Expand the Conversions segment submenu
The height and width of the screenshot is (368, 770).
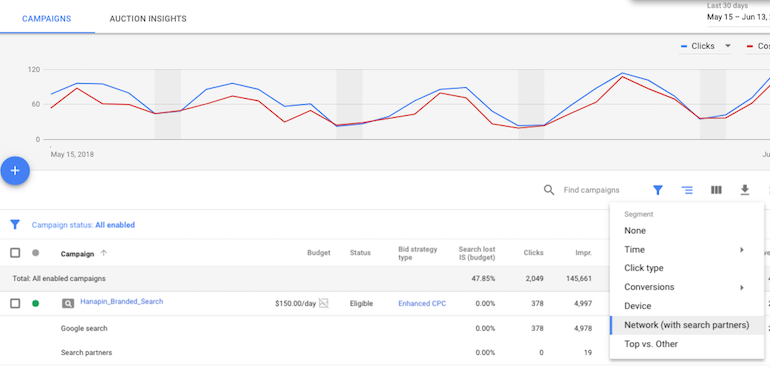(x=687, y=287)
